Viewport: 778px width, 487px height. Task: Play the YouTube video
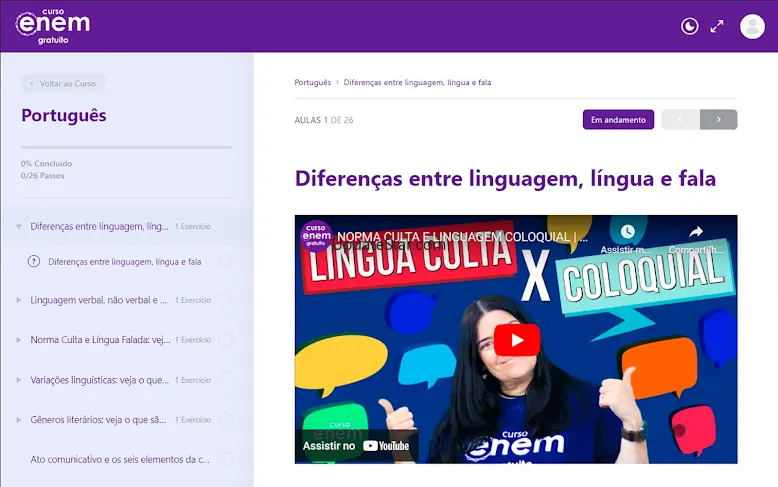click(x=517, y=340)
